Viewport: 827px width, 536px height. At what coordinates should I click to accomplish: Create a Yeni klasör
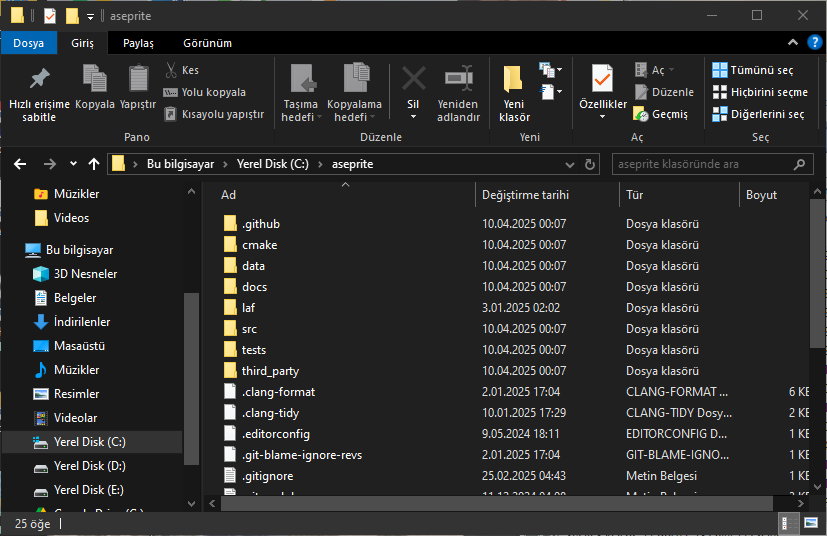coord(514,93)
